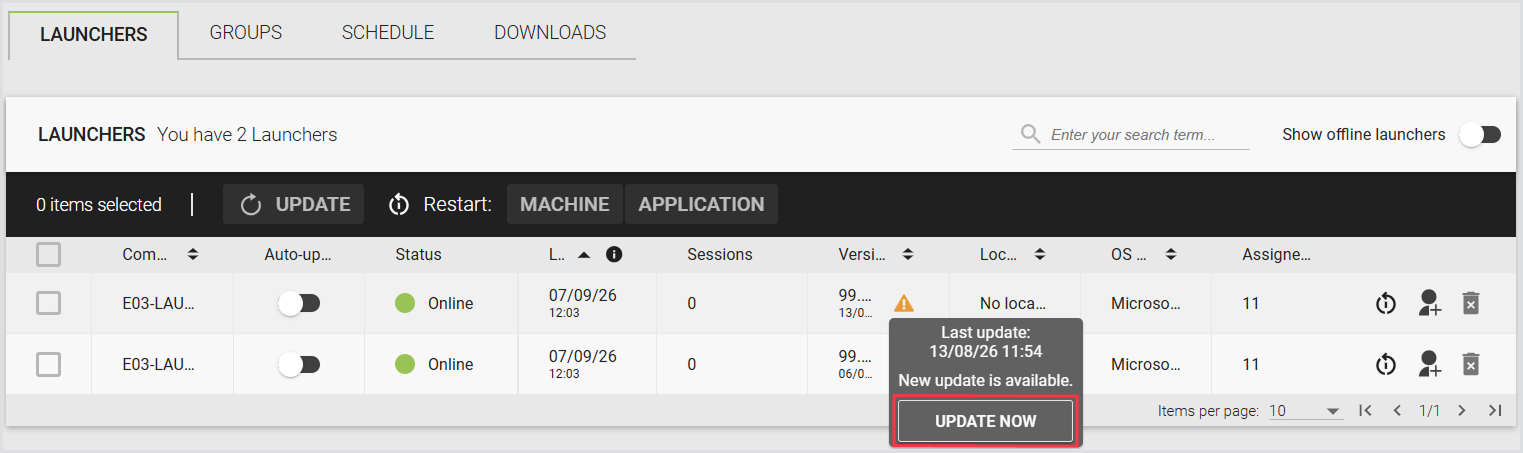Sort by the Com... column arrows
The width and height of the screenshot is (1523, 453).
tap(193, 255)
